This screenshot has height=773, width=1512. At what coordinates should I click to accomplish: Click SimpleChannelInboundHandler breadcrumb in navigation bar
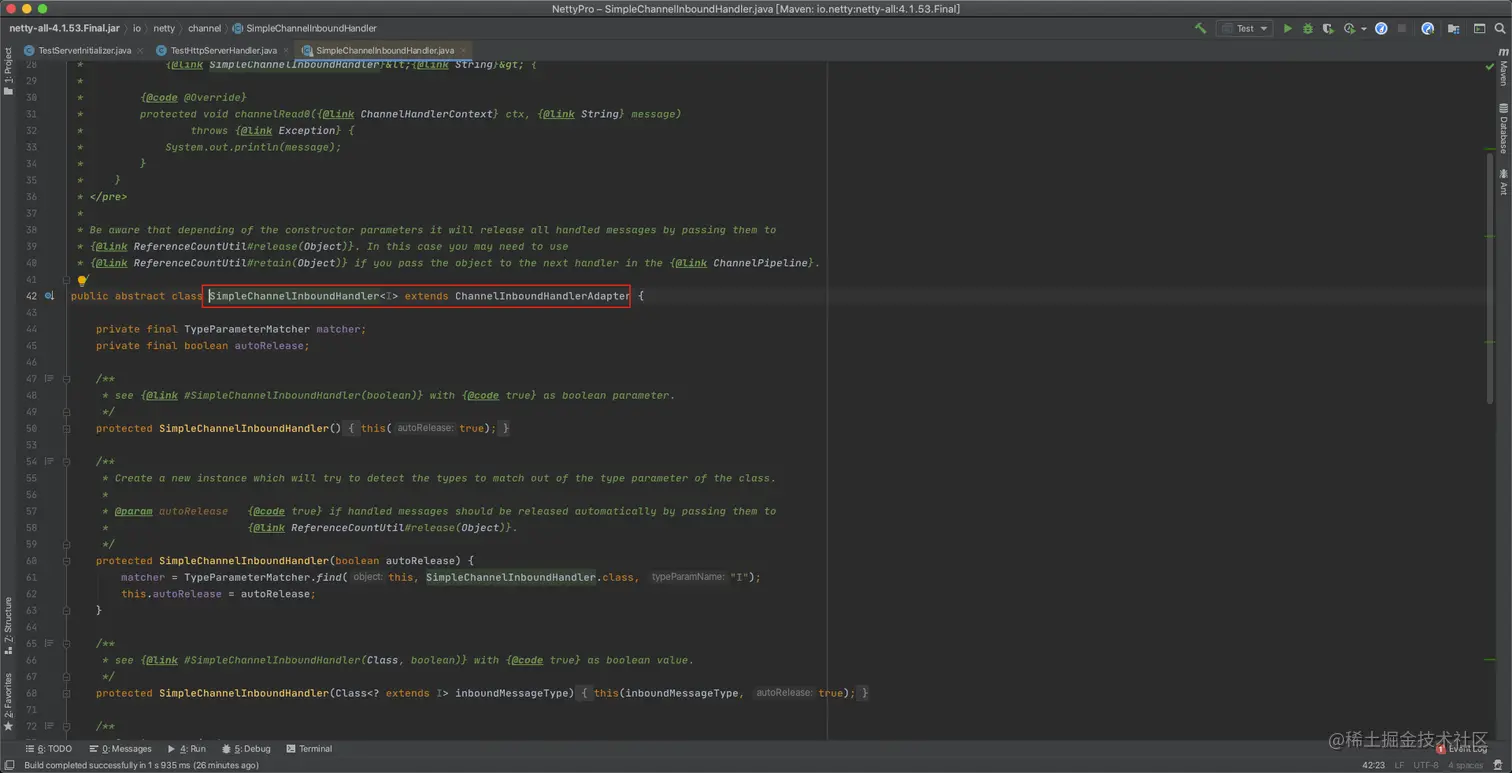pyautogui.click(x=304, y=28)
